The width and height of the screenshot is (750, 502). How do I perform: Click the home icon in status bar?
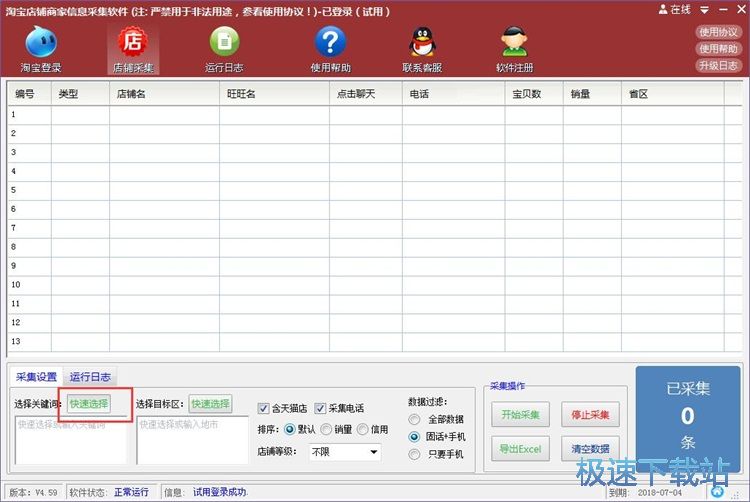pyautogui.click(x=717, y=491)
